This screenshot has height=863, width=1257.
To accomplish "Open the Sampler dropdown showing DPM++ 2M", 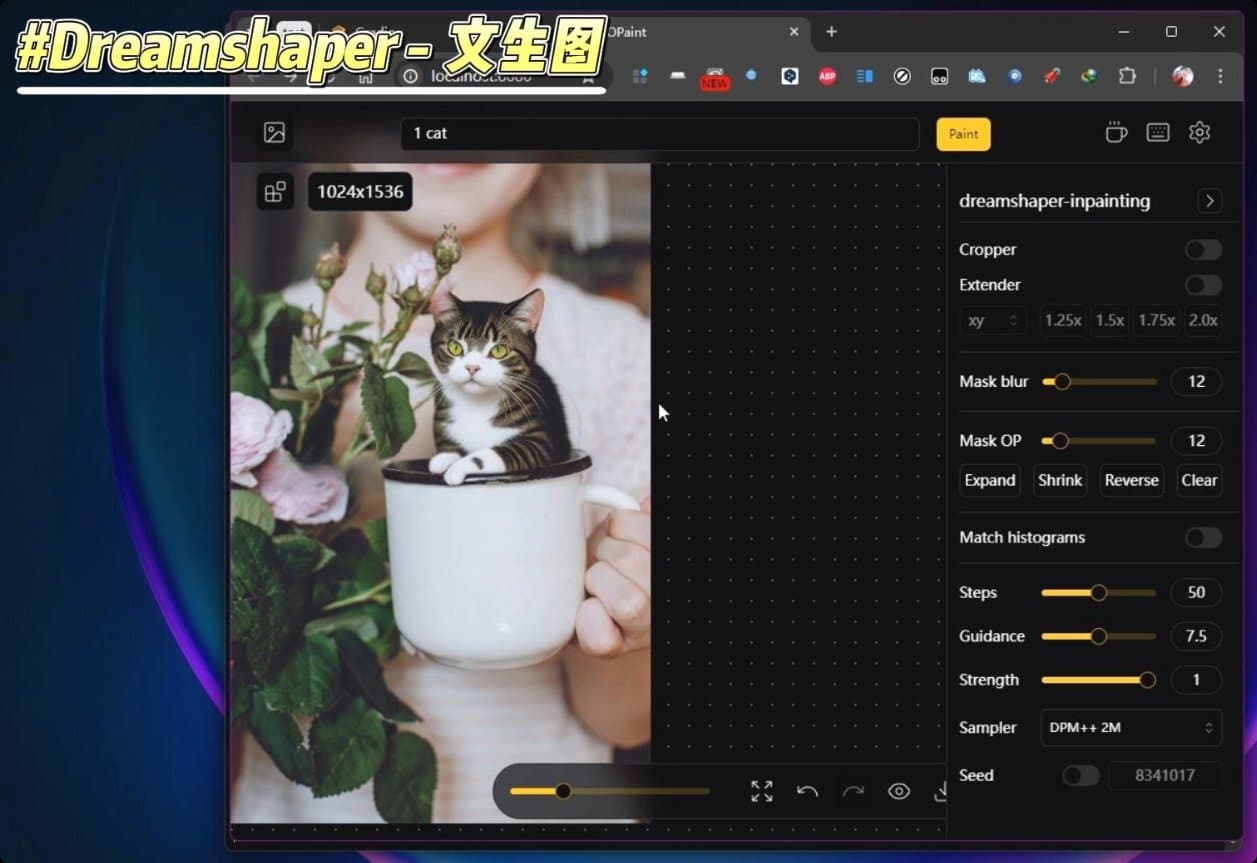I will click(x=1130, y=728).
